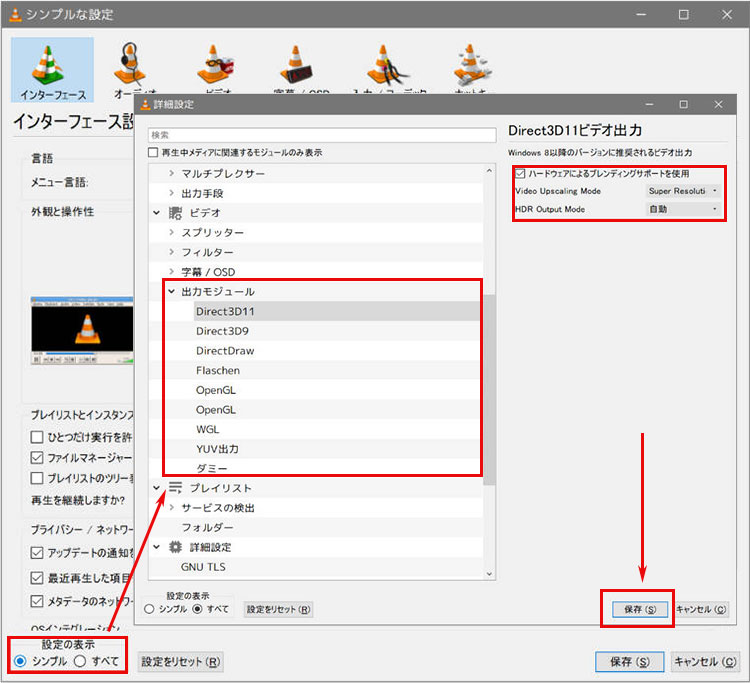This screenshot has height=683, width=750.
Task: Click the scroll-up arrow of tree list
Action: pos(489,170)
